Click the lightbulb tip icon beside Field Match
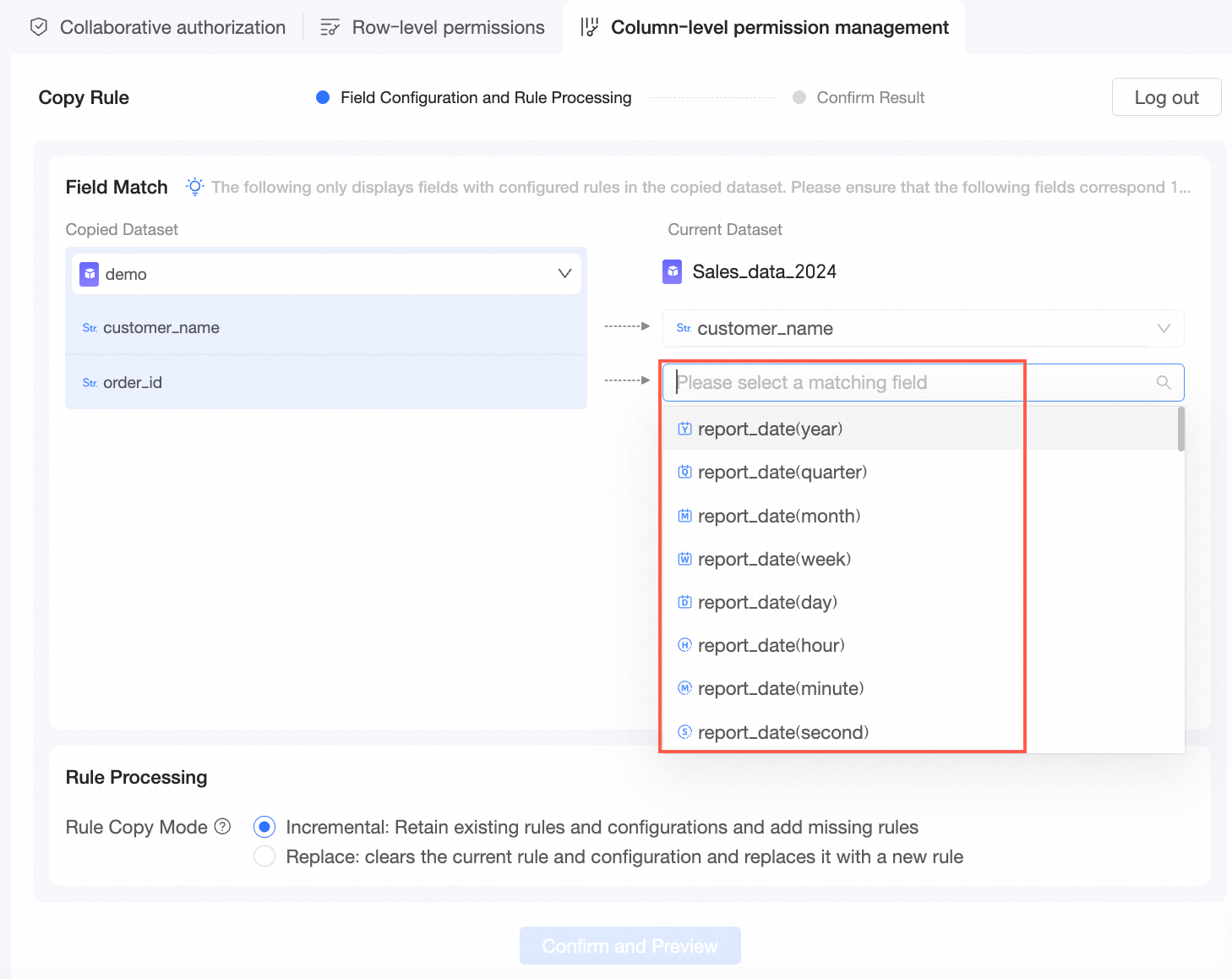Viewport: 1232px width, 979px height. click(195, 187)
